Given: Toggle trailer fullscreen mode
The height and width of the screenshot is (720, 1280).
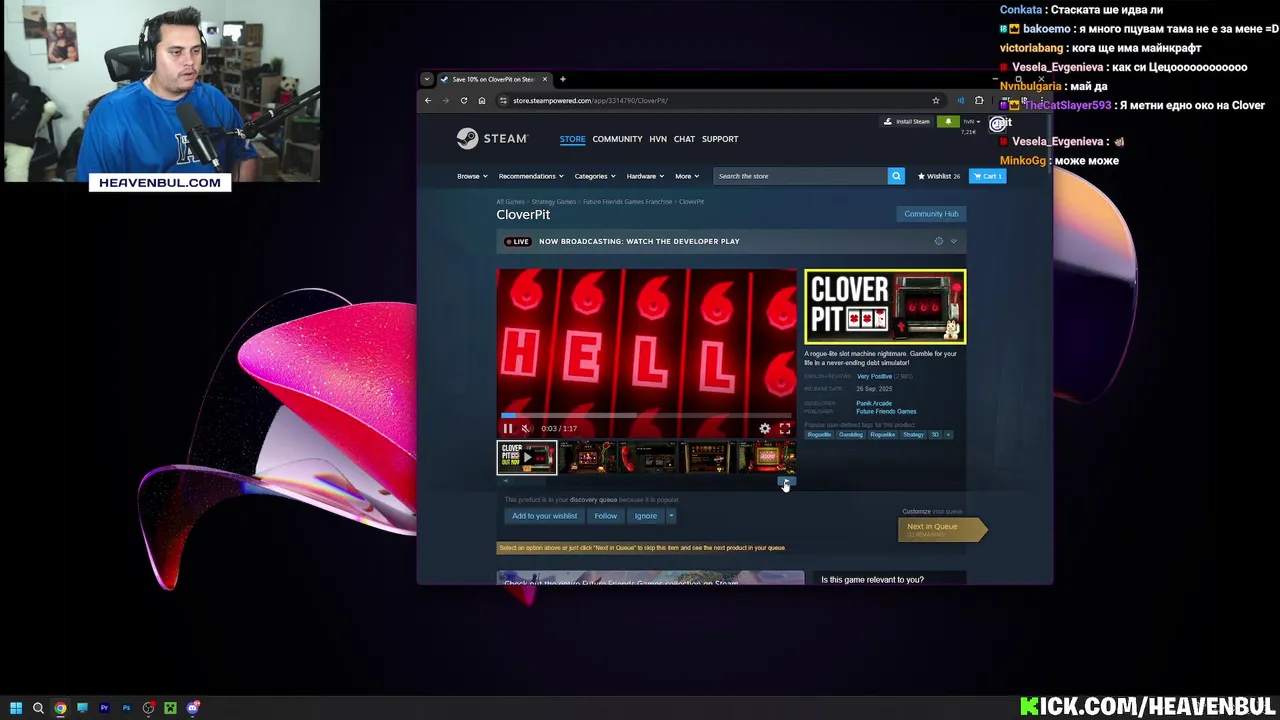Looking at the screenshot, I should pos(785,428).
